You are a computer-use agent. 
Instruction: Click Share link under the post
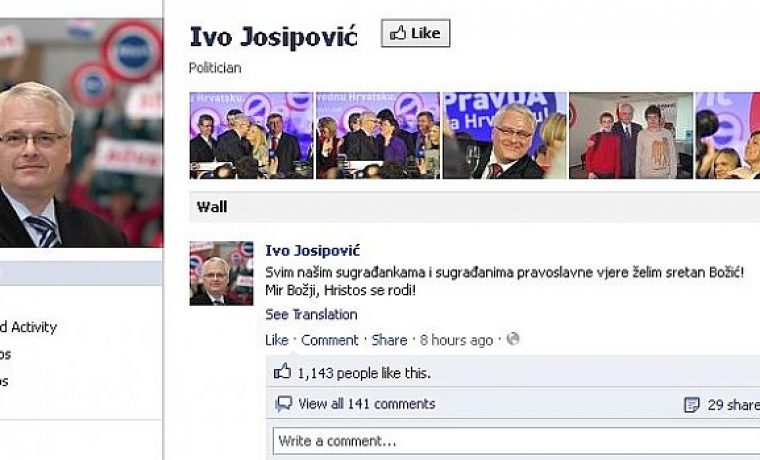(389, 340)
